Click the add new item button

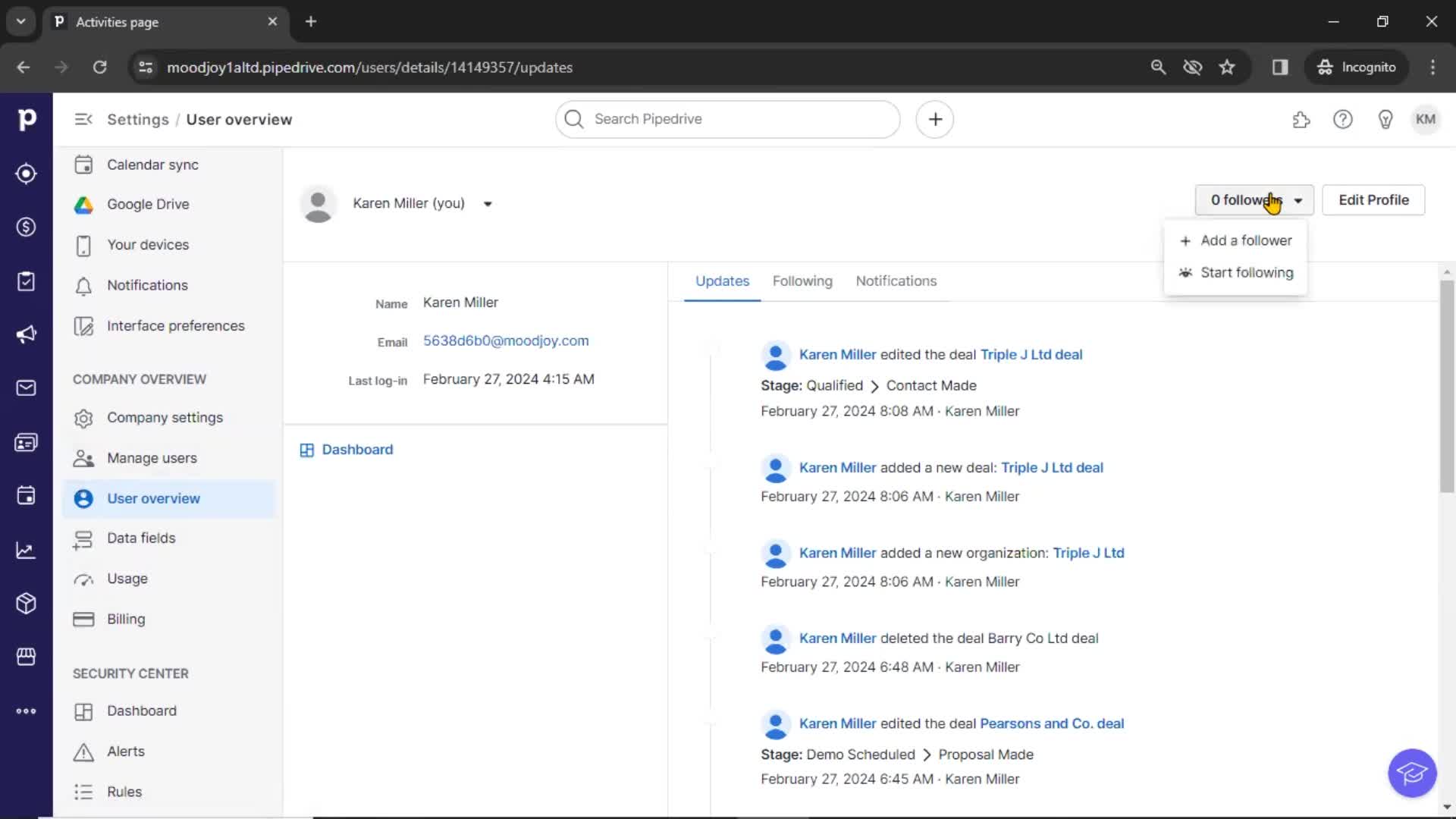pyautogui.click(x=935, y=118)
